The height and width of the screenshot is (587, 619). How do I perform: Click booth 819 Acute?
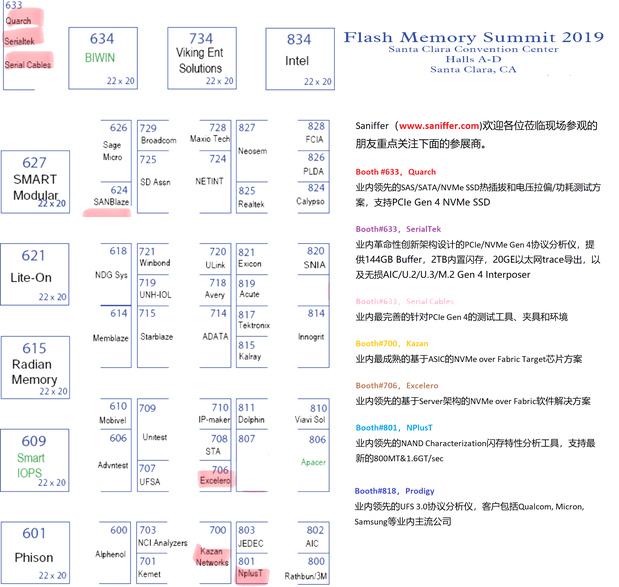[x=252, y=290]
